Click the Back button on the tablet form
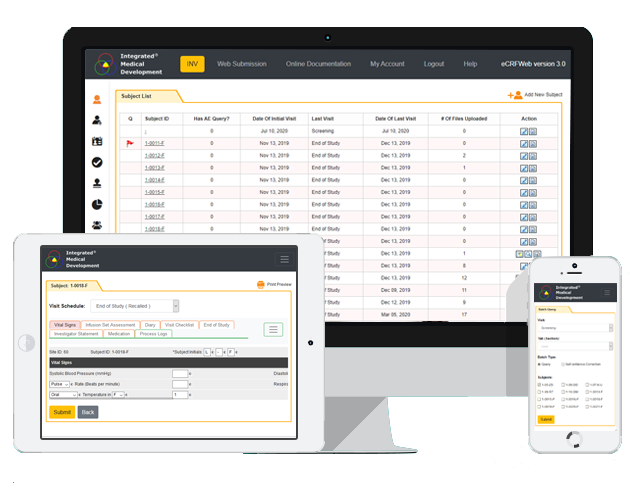The height and width of the screenshot is (500, 630). click(88, 412)
